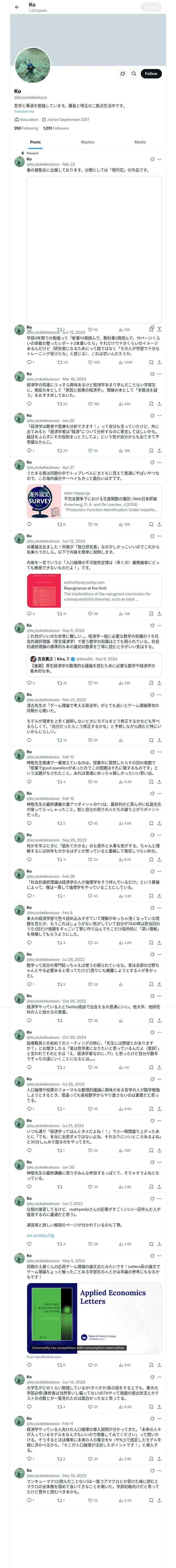The width and height of the screenshot is (176, 1568).
Task: Open the 1,051 Followers list
Action: (56, 128)
